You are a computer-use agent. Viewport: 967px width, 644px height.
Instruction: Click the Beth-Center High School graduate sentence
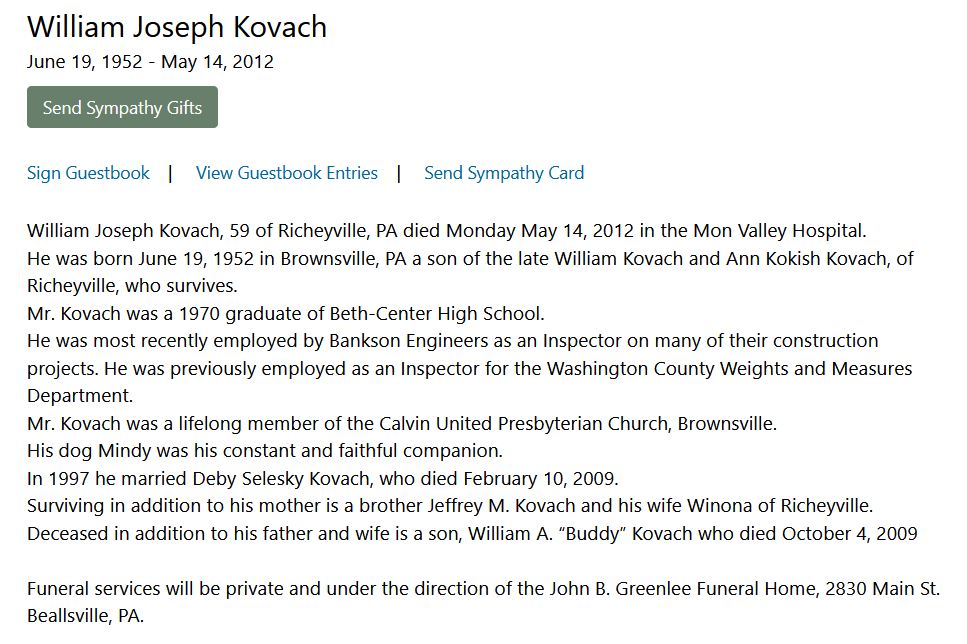[x=285, y=313]
